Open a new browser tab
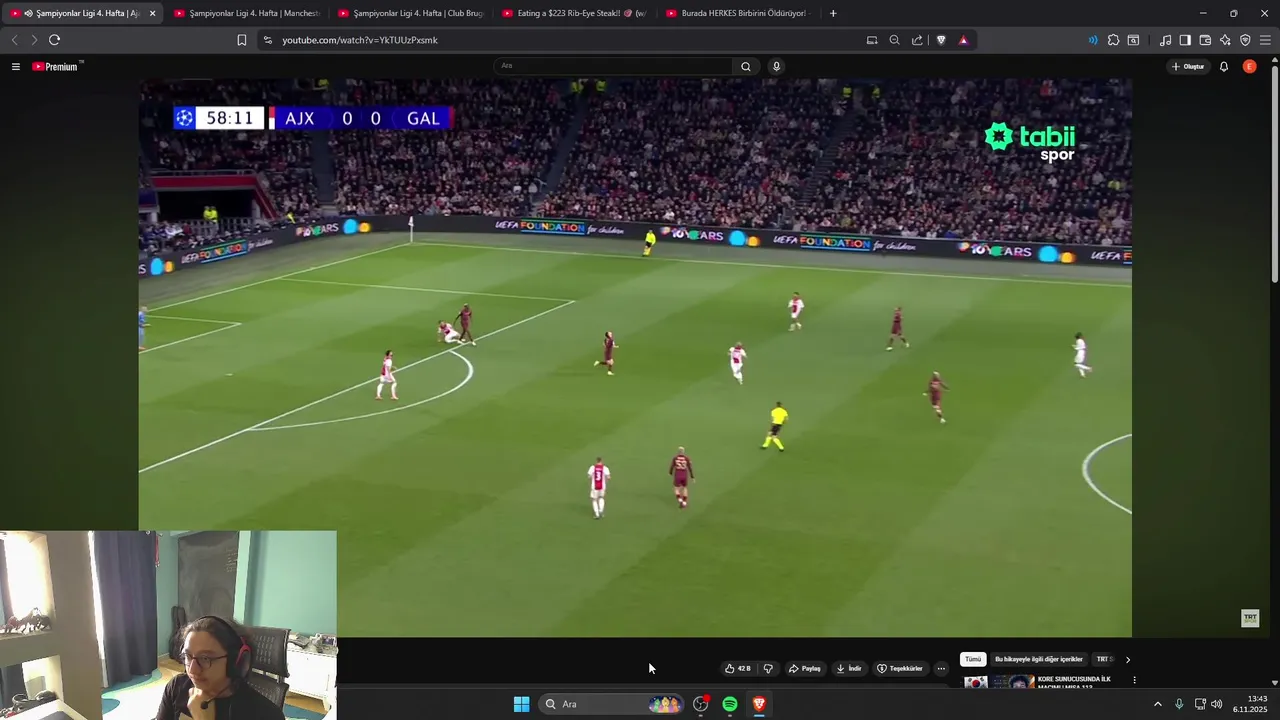The height and width of the screenshot is (720, 1280). click(x=833, y=13)
